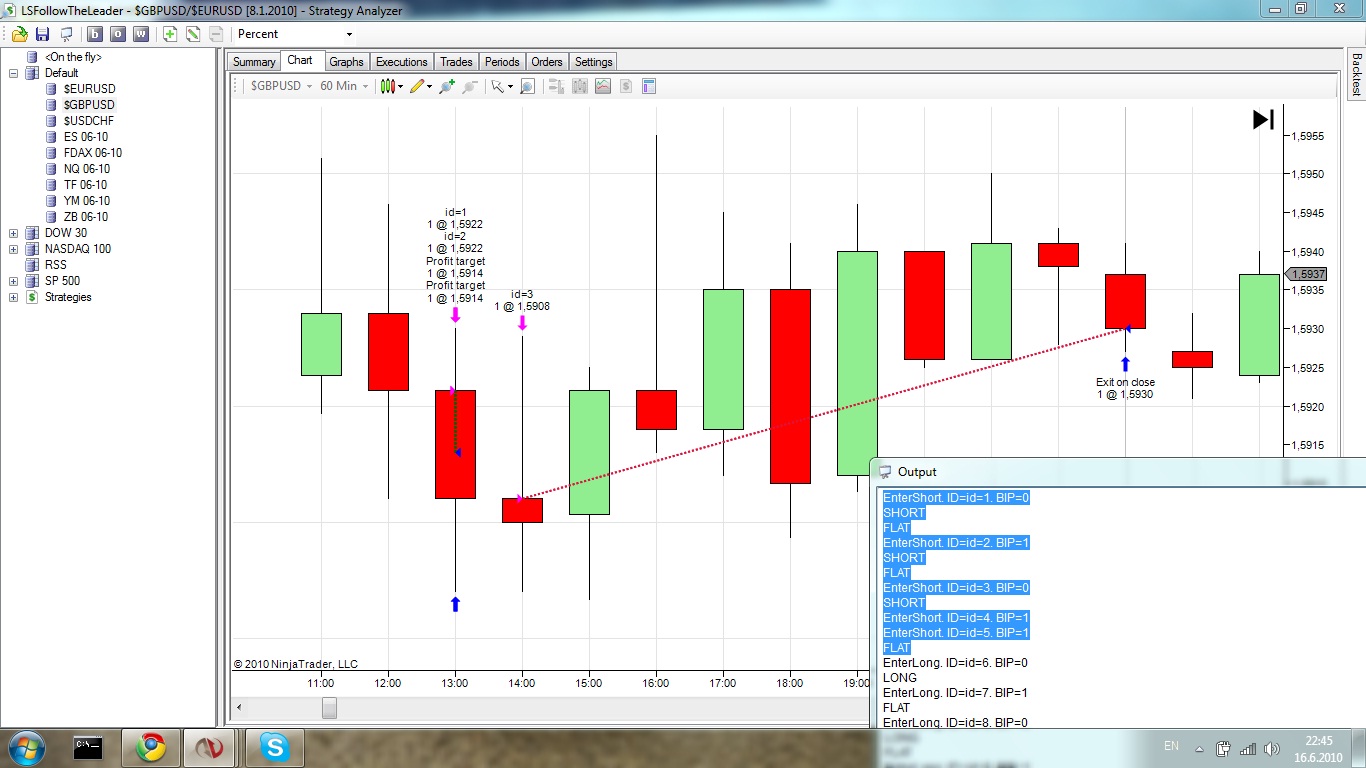Viewport: 1366px width, 768px height.
Task: Select the Chart tab
Action: [300, 61]
